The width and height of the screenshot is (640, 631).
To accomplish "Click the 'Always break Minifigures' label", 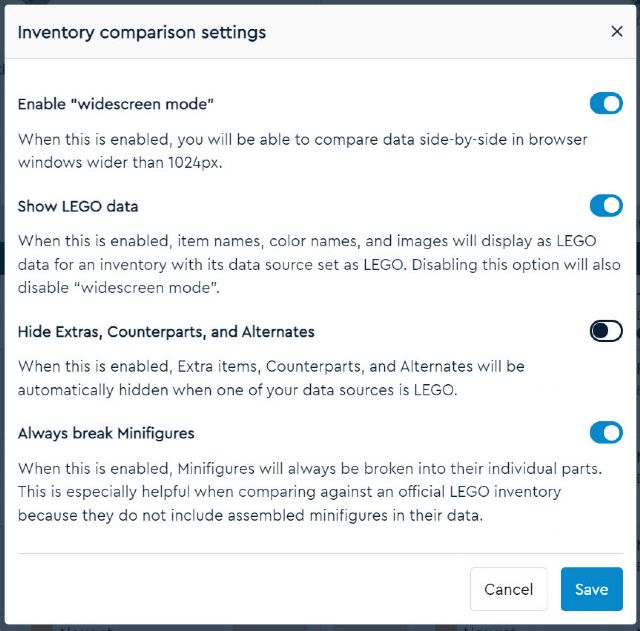I will (106, 434).
